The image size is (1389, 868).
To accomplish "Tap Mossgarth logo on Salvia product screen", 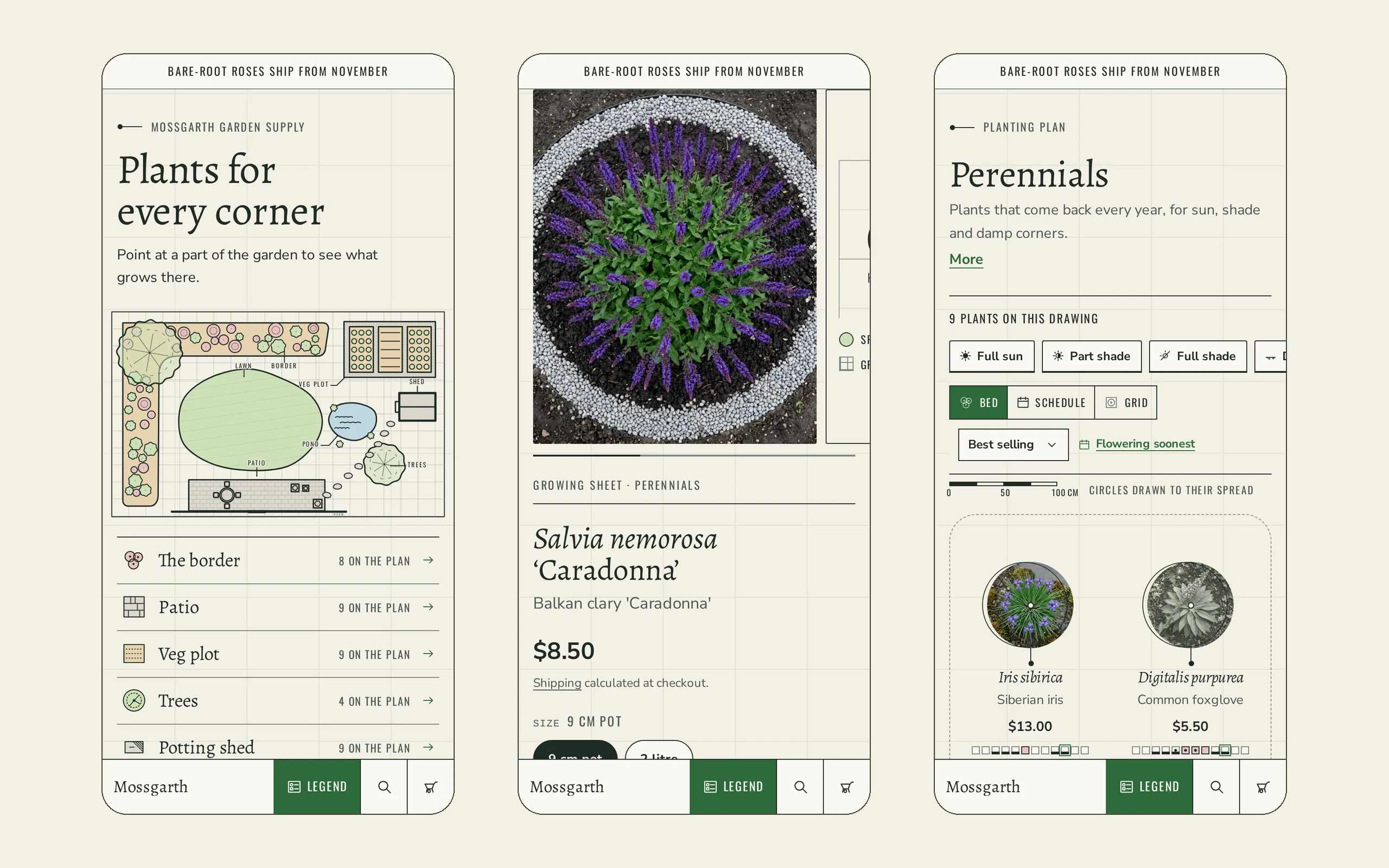I will 566,787.
